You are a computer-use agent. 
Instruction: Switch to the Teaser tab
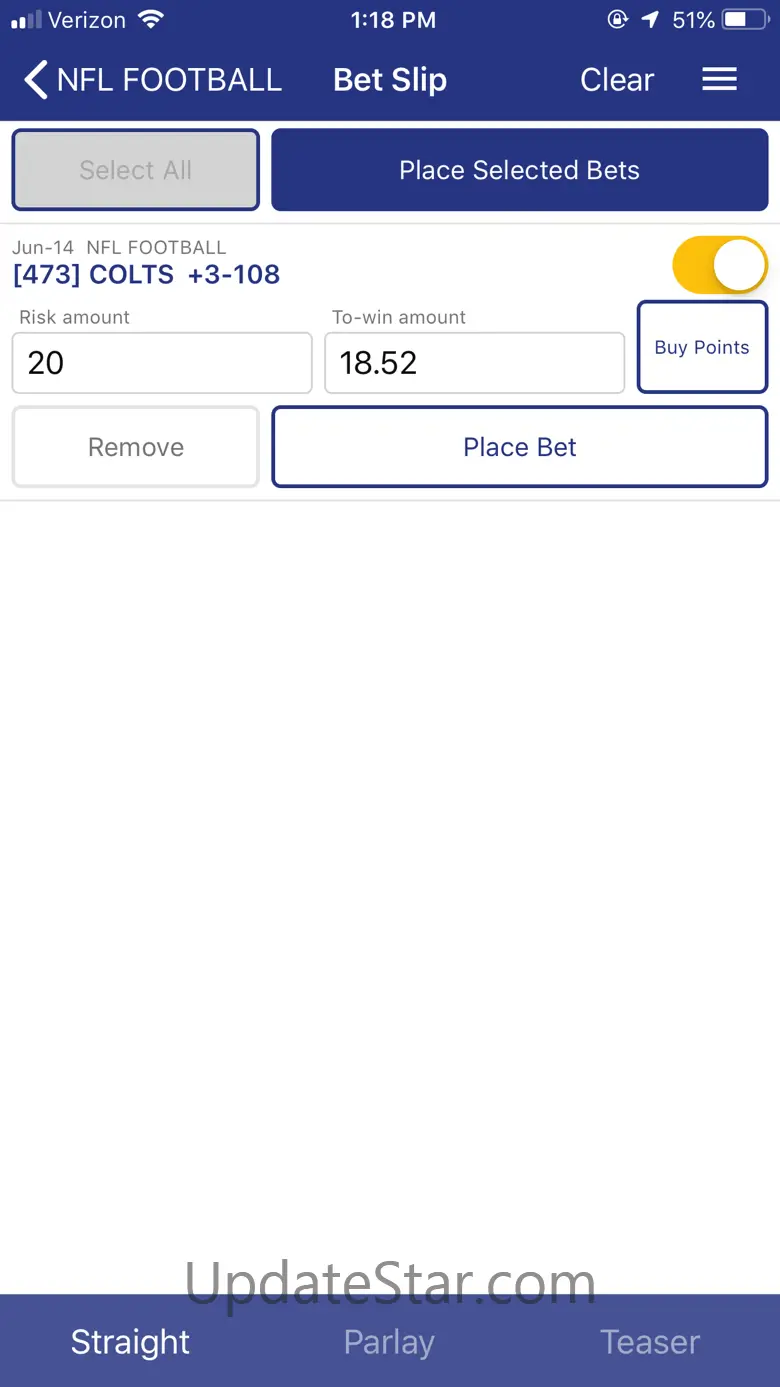point(650,1341)
